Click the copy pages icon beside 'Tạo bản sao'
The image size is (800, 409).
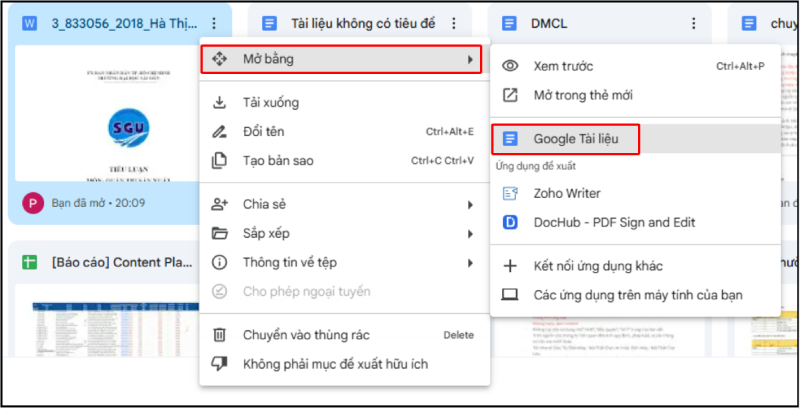pyautogui.click(x=219, y=161)
